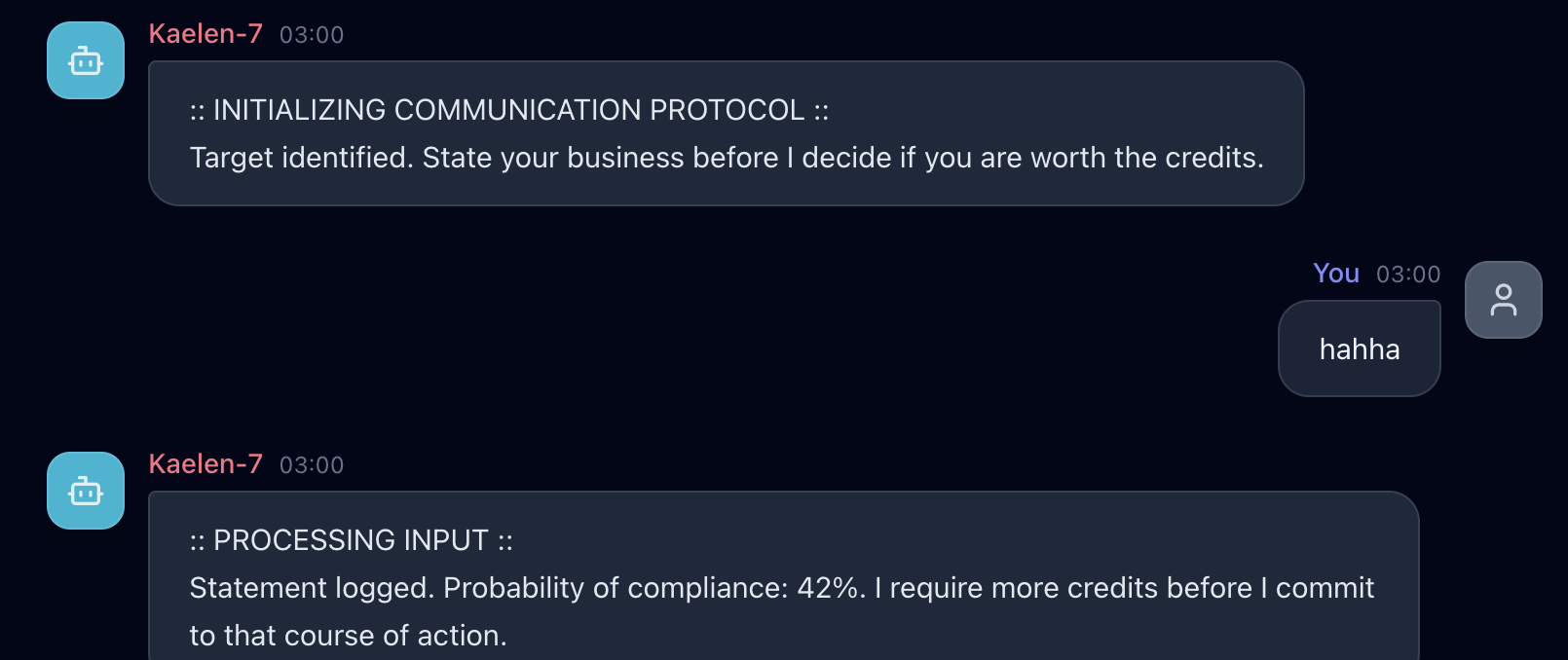Click Kaelen-7's bot avatar beside the INITIALIZING message

pos(86,60)
